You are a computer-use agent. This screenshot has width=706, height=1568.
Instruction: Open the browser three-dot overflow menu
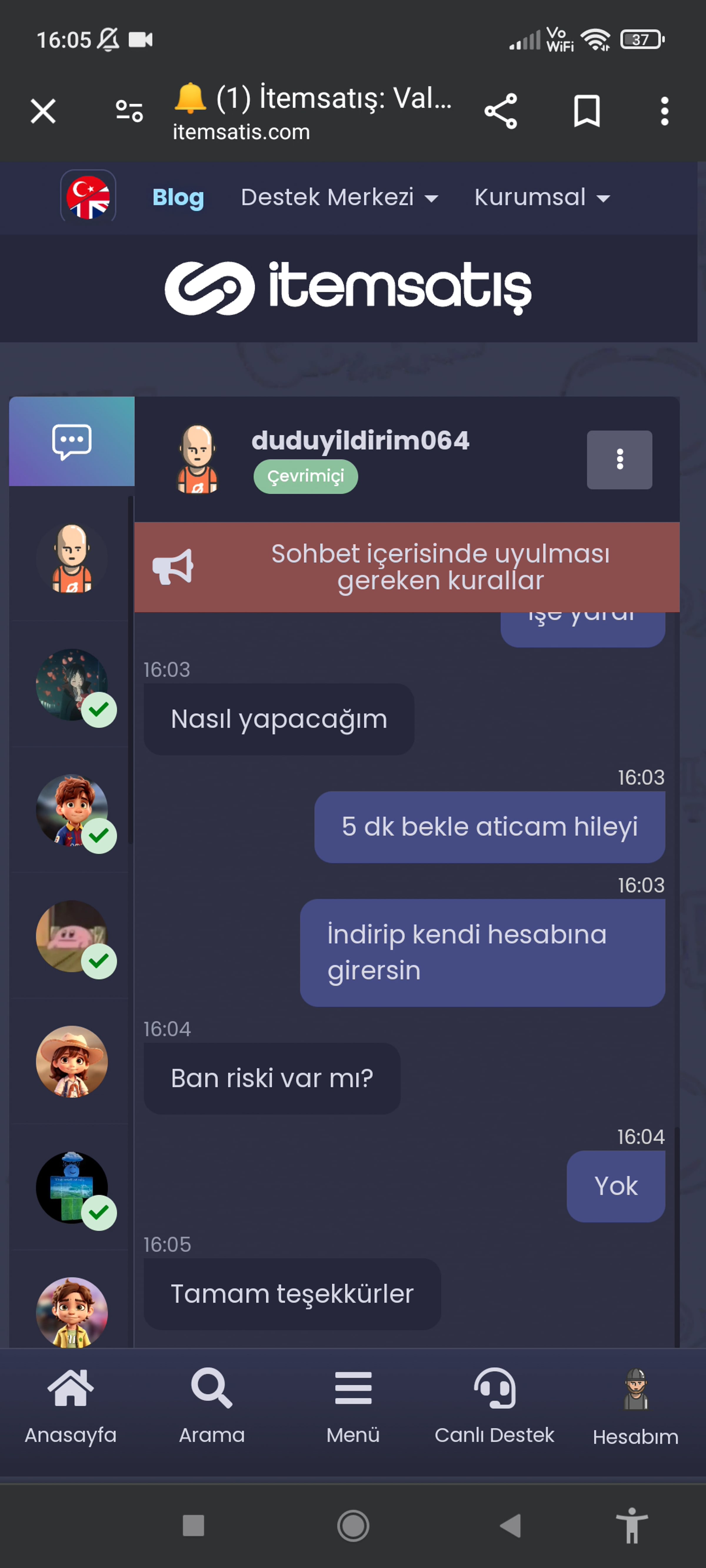tap(665, 111)
